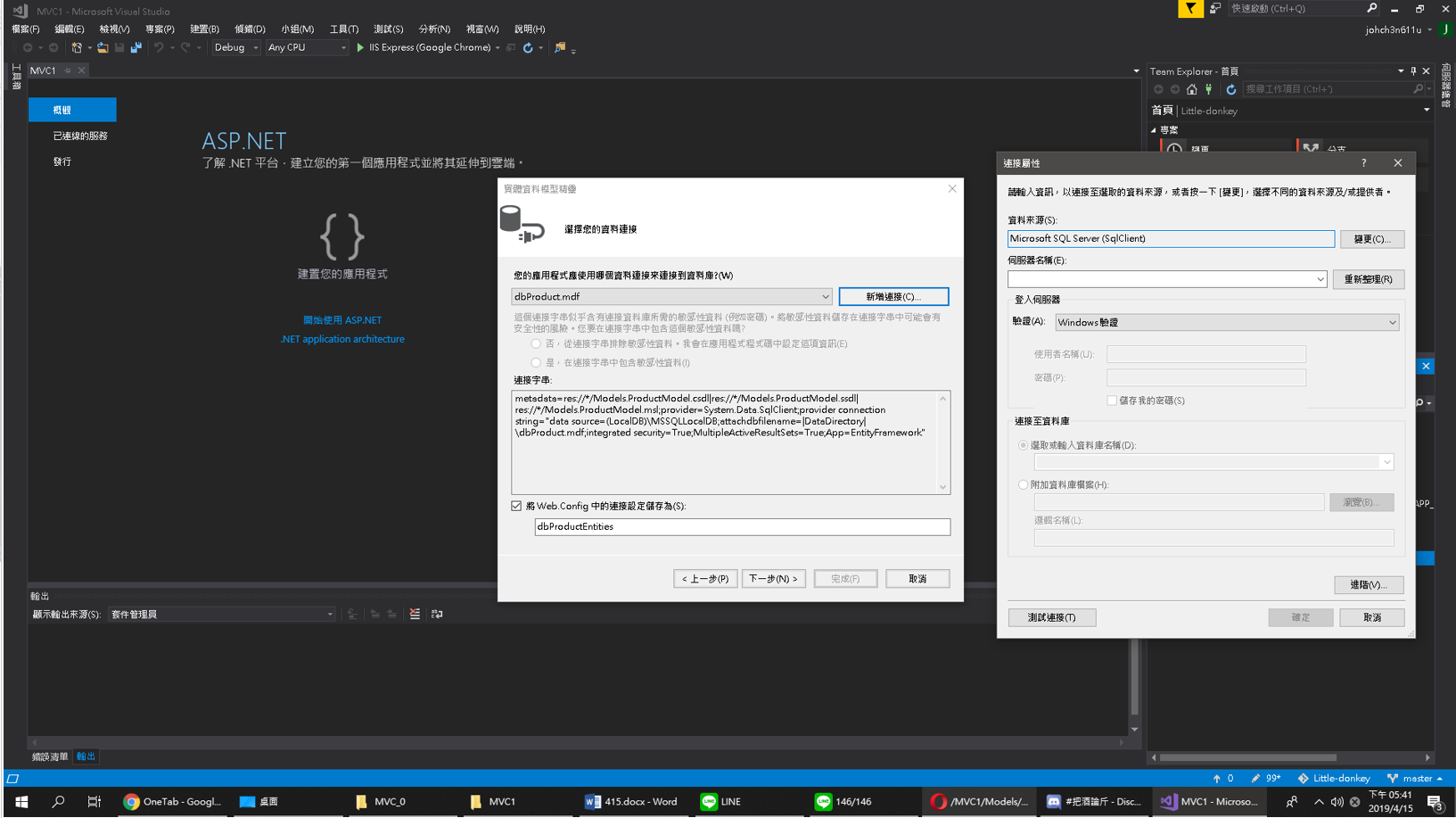Click the Find in Files toolbar icon
This screenshot has height=818, width=1456.
(x=560, y=47)
